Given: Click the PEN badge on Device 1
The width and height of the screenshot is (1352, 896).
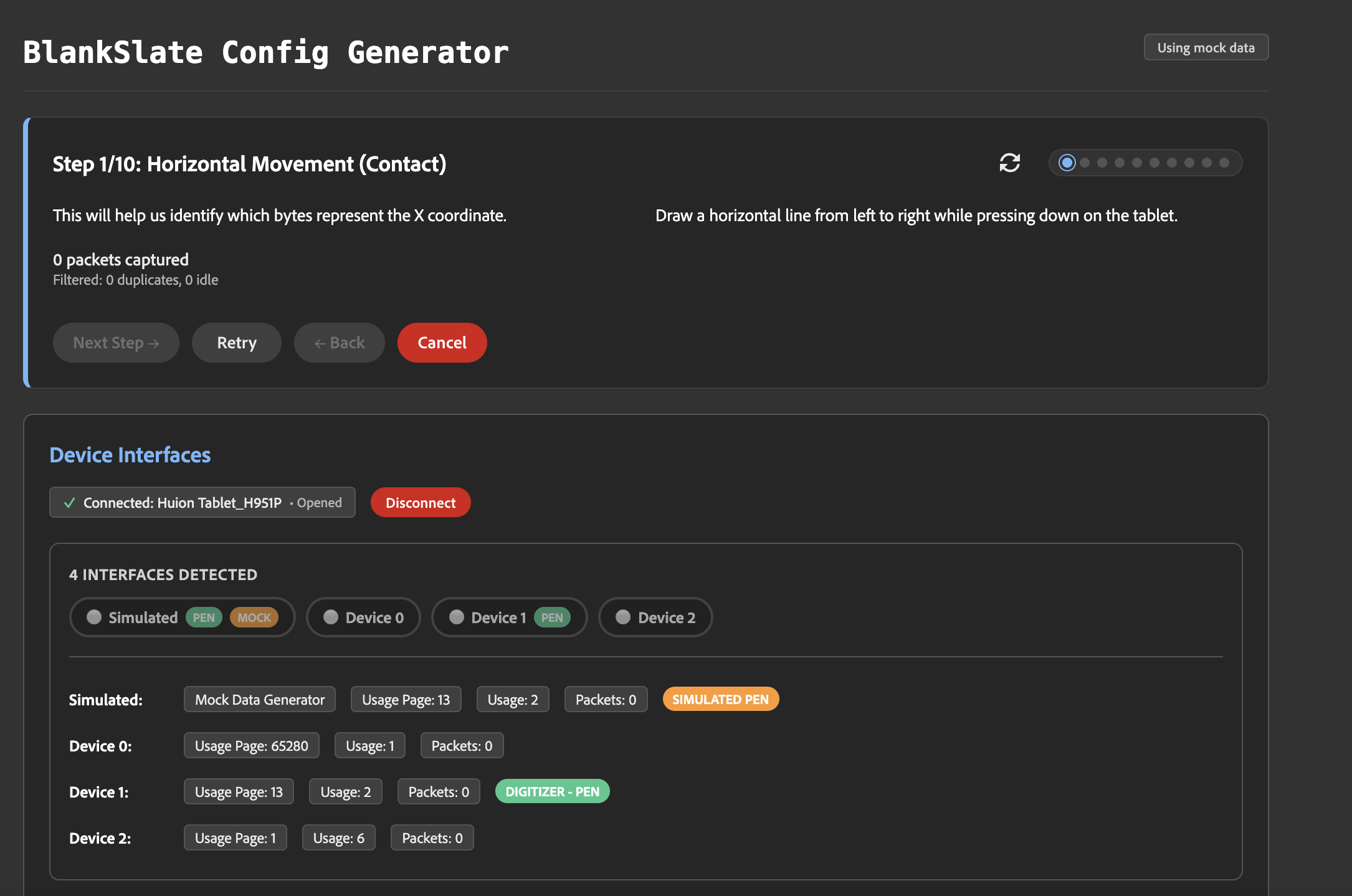Looking at the screenshot, I should [x=552, y=617].
